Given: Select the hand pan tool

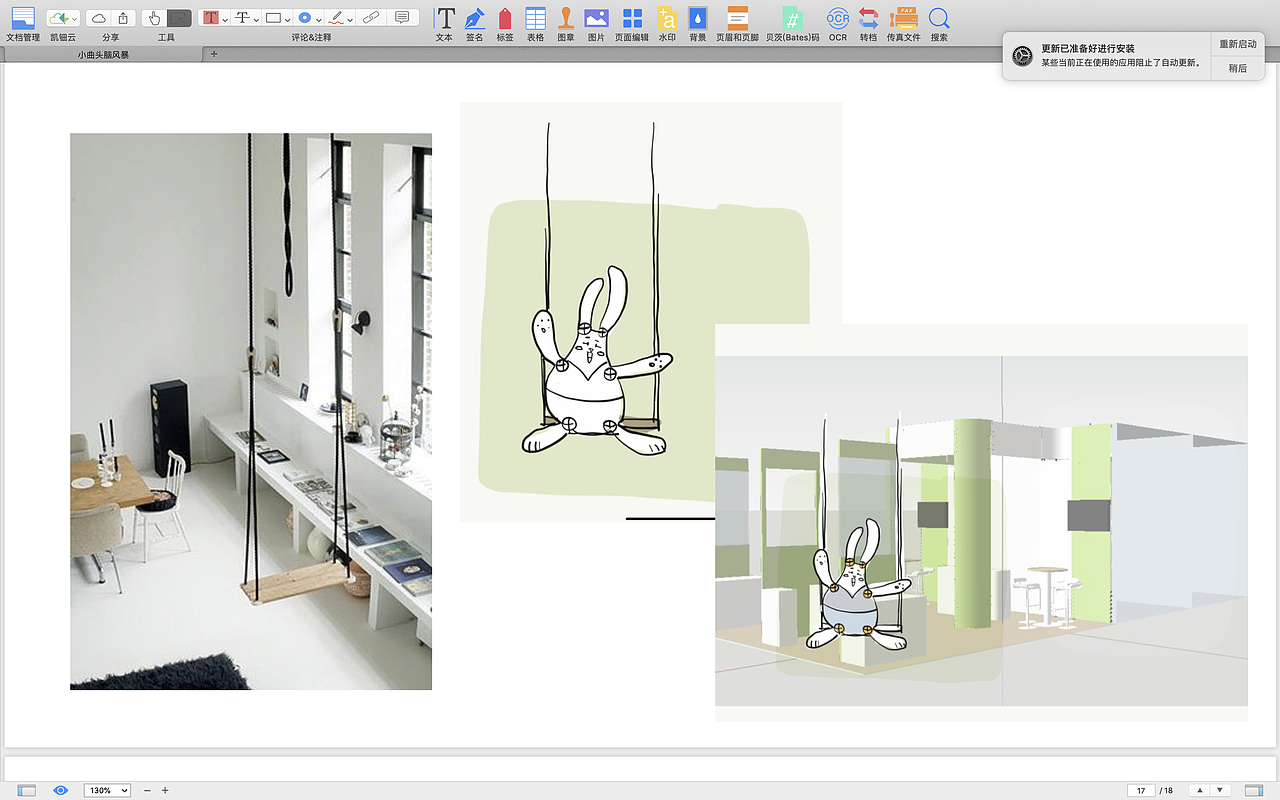Looking at the screenshot, I should pyautogui.click(x=154, y=18).
